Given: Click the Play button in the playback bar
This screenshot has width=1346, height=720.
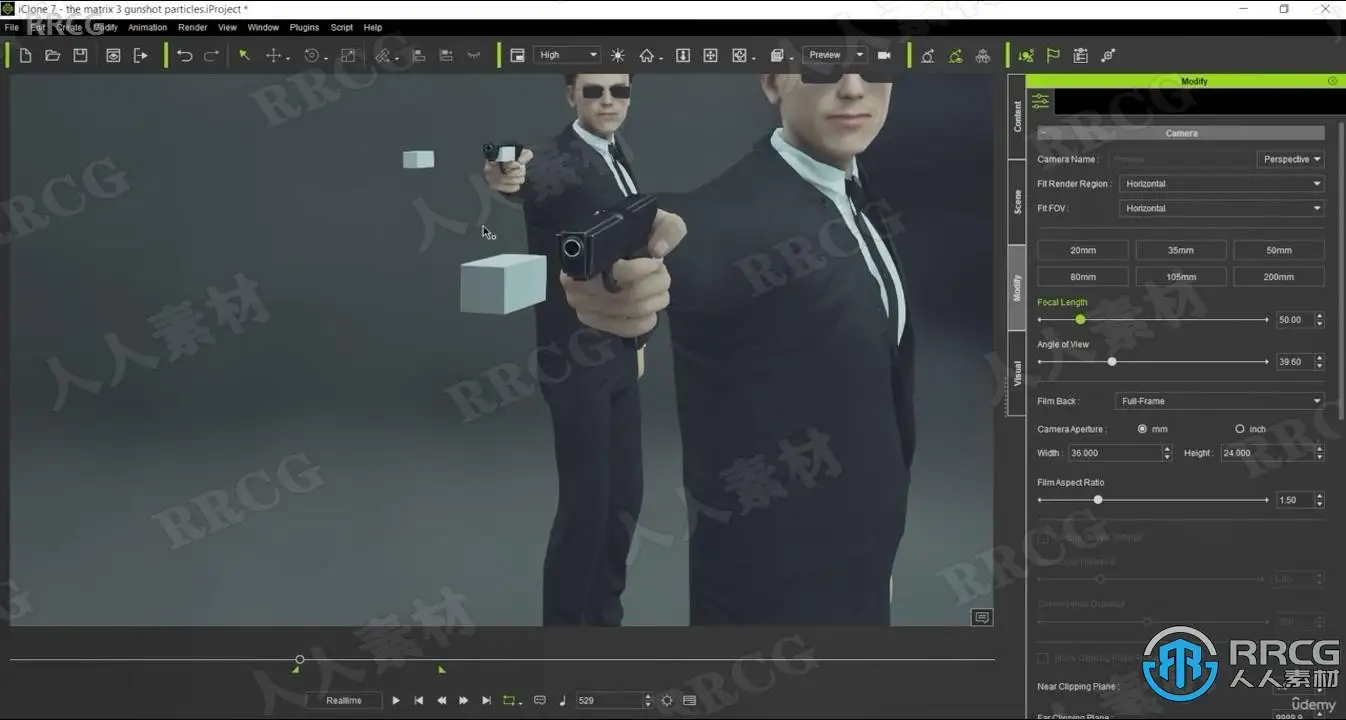Looking at the screenshot, I should 396,701.
